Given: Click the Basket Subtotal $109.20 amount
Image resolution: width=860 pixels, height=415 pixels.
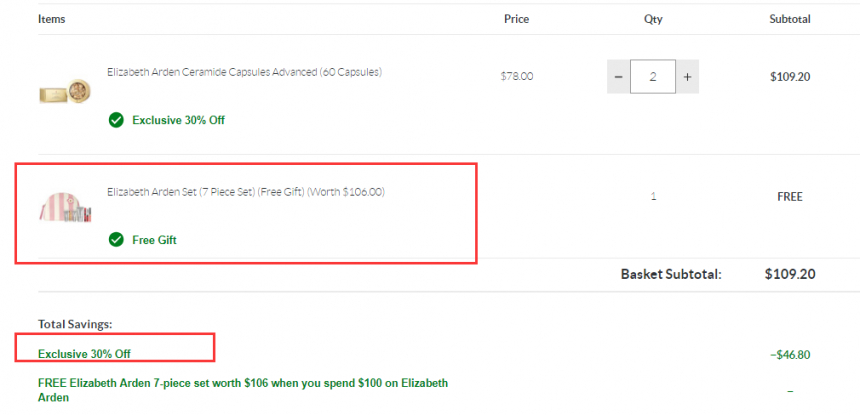Looking at the screenshot, I should pyautogui.click(x=790, y=274).
